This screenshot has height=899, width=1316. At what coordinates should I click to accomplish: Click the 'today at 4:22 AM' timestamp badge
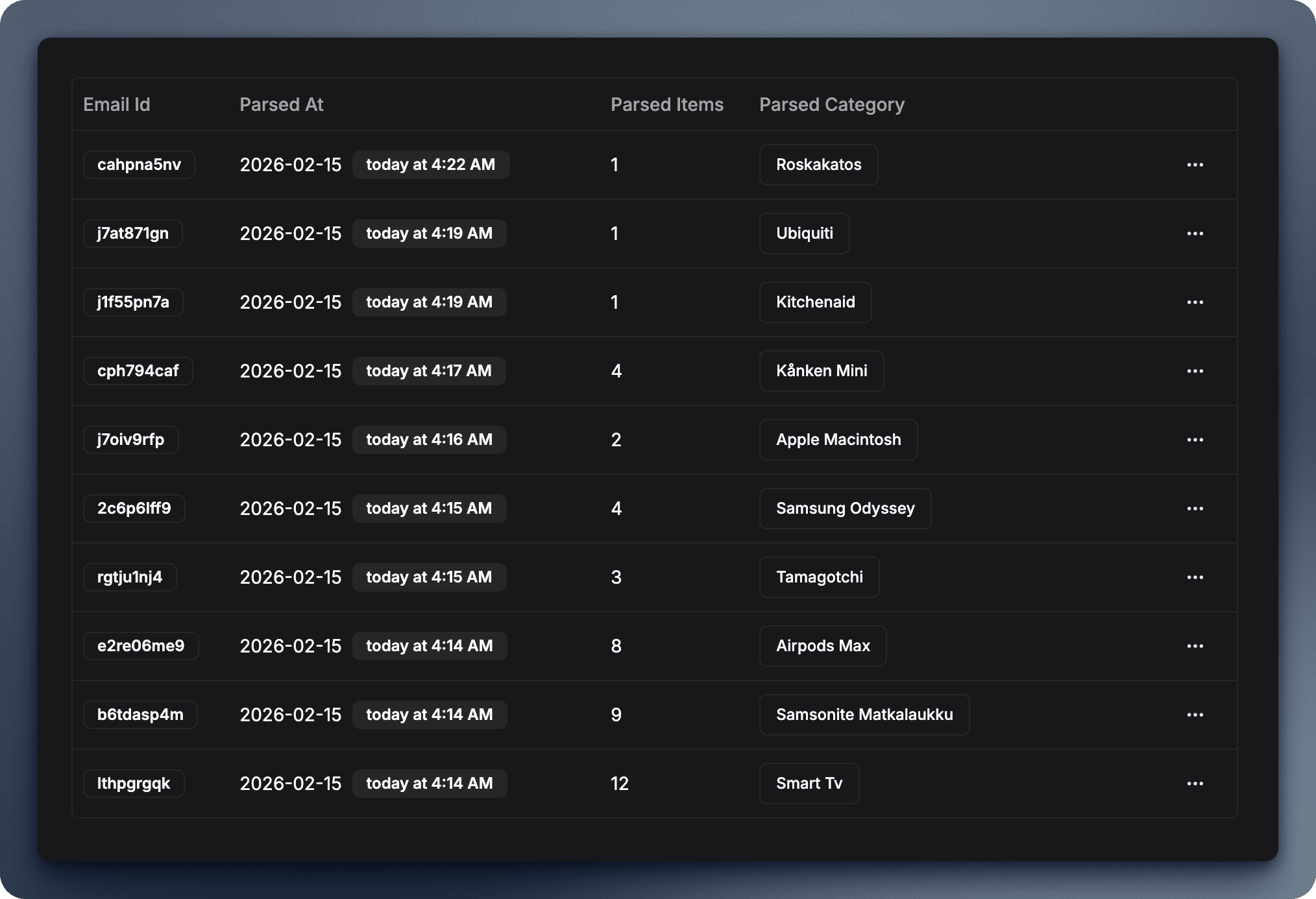430,165
